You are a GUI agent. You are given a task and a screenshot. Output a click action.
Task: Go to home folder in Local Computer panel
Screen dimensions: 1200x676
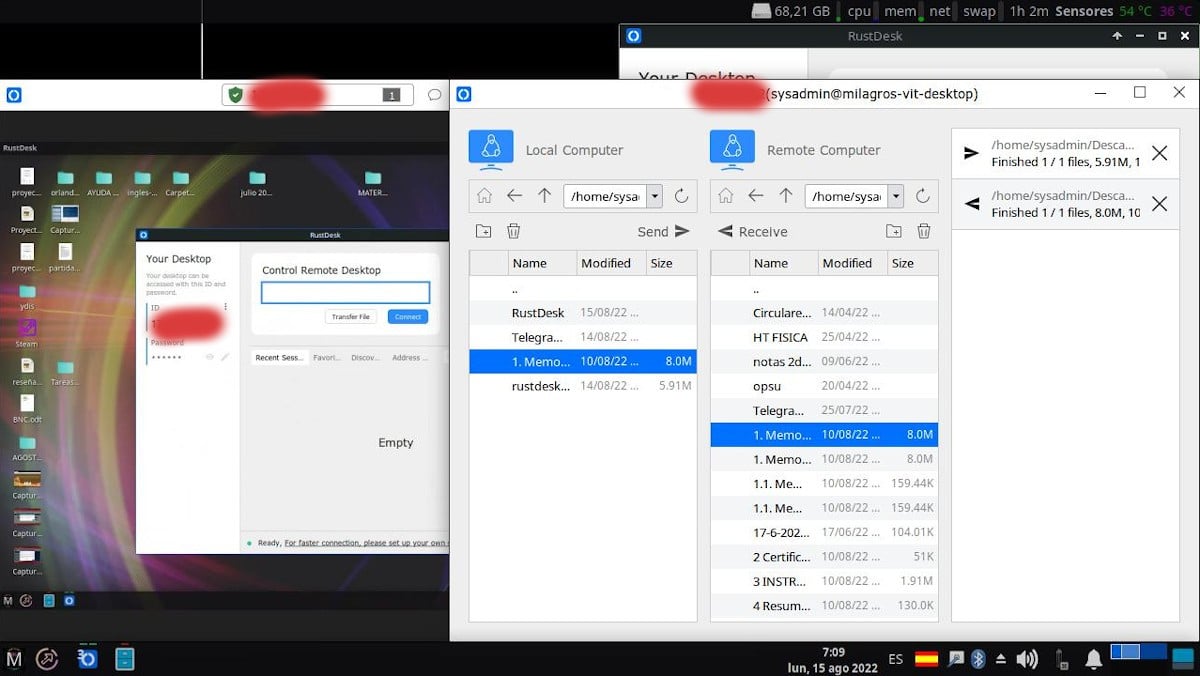point(484,196)
